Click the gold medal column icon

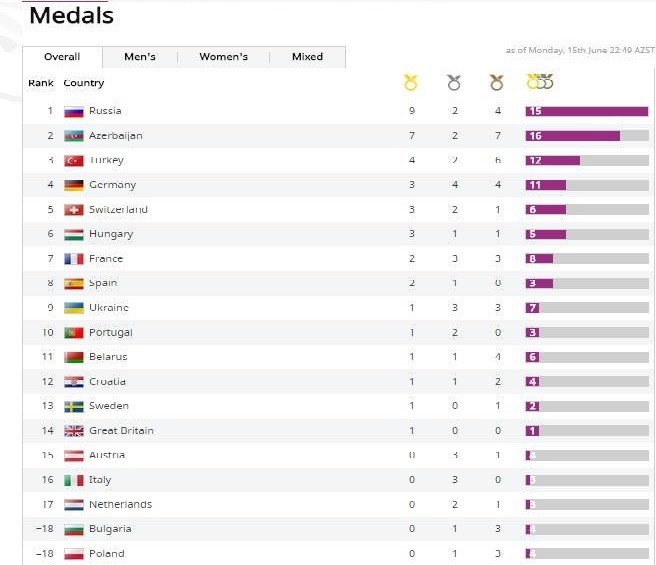(x=410, y=82)
